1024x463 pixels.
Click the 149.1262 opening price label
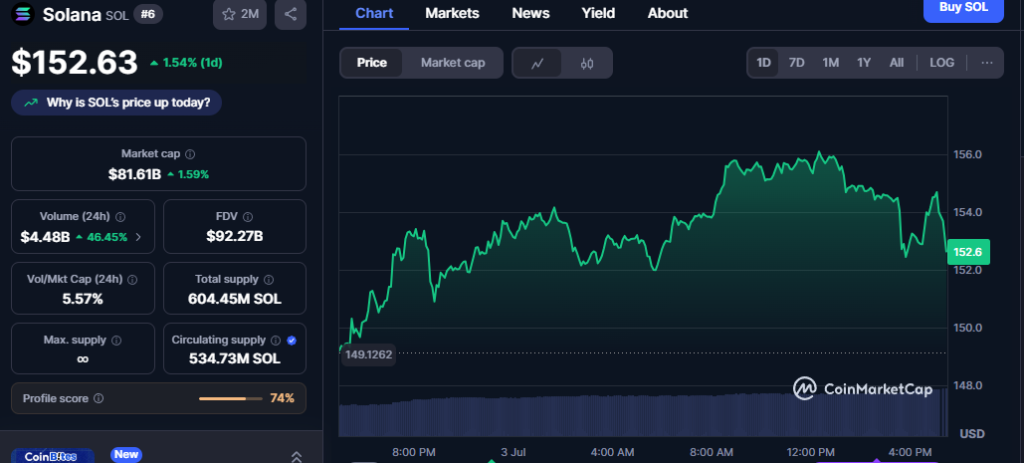point(368,354)
